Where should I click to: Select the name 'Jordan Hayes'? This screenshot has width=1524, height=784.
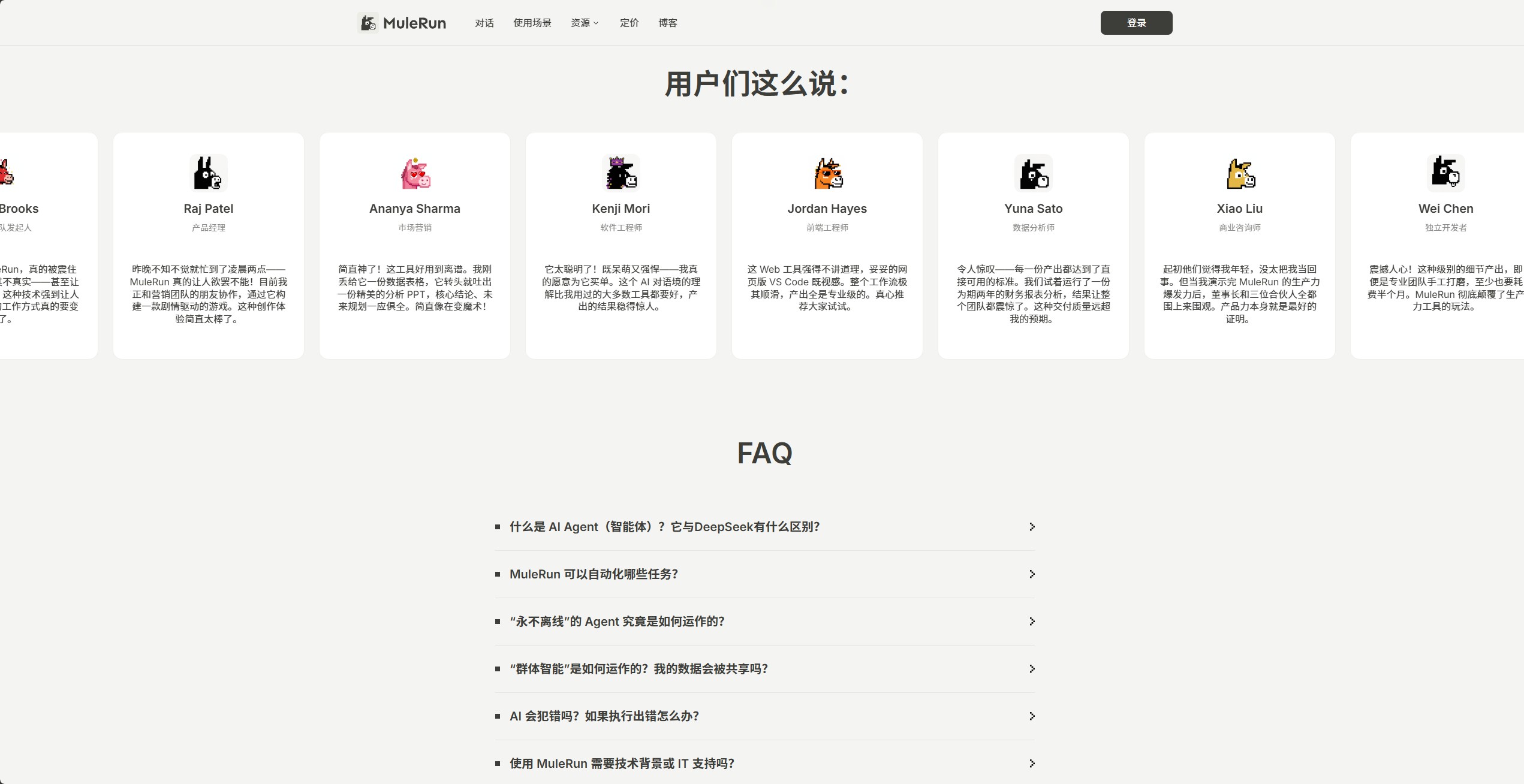[827, 209]
